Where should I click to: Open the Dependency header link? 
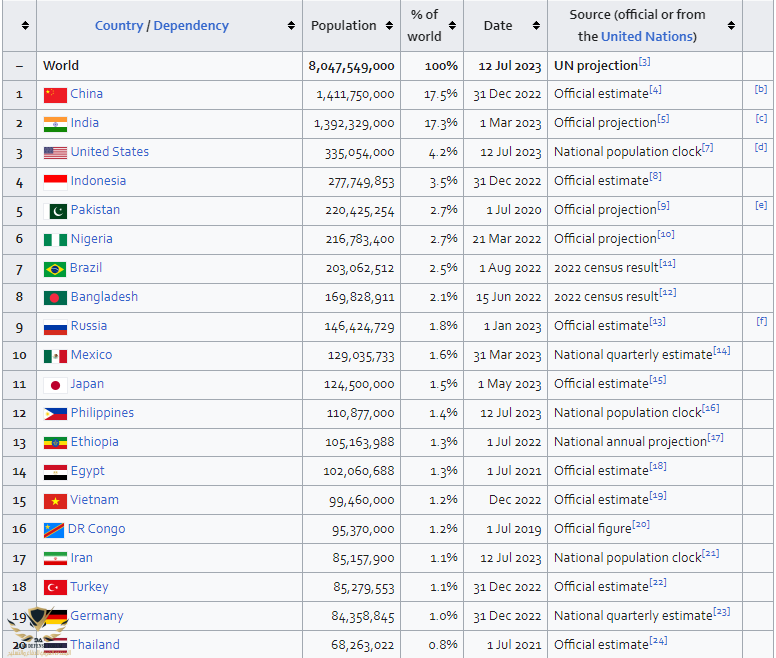tap(191, 26)
